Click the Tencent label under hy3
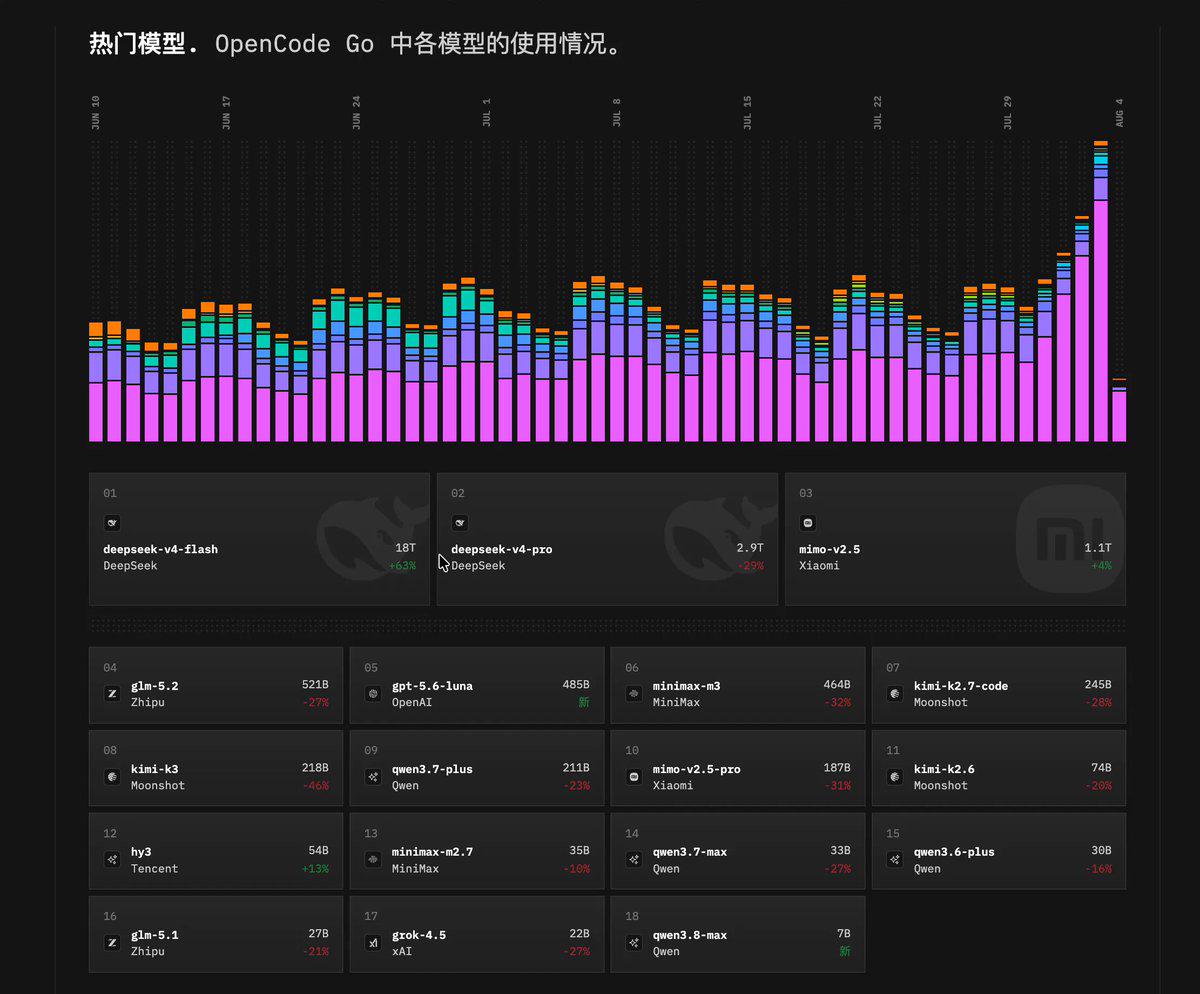 154,869
